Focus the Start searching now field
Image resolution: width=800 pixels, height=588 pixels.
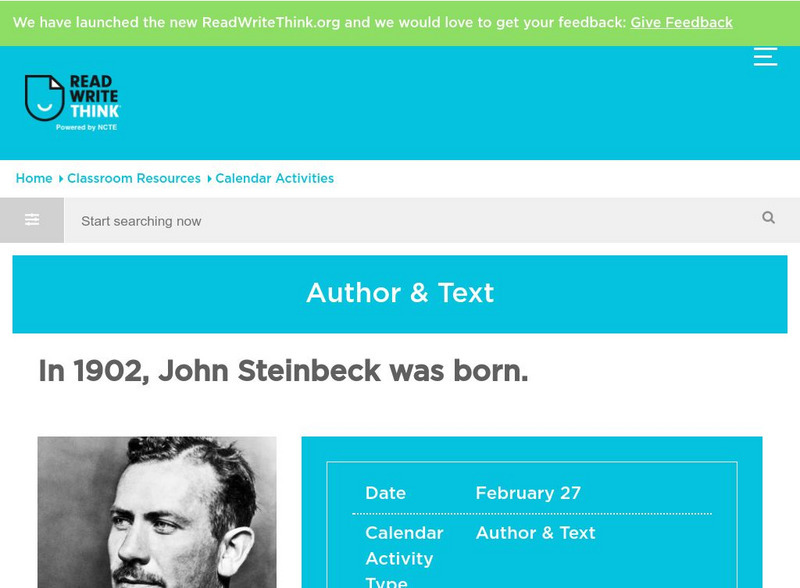click(x=400, y=221)
